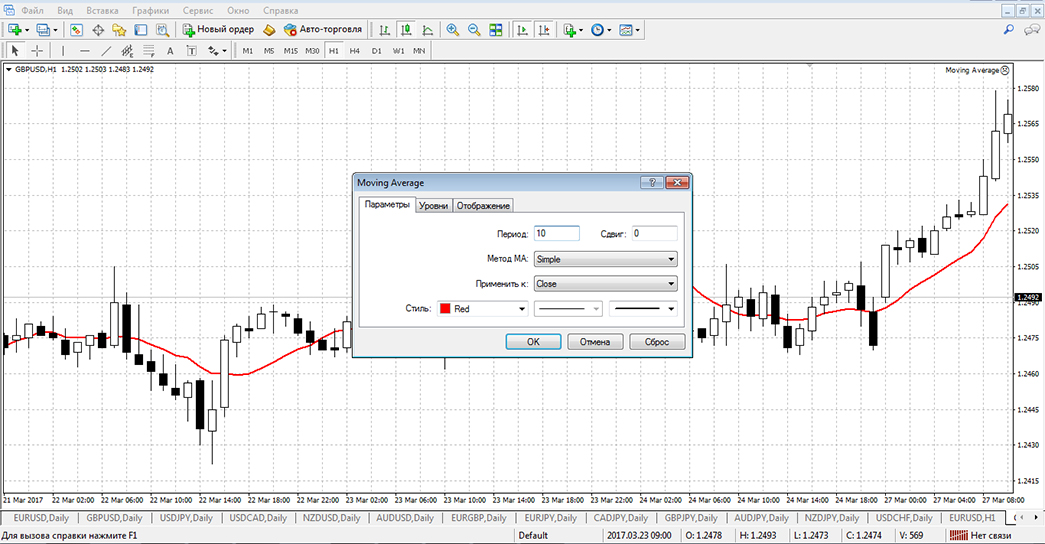
Task: Select the trendline drawing tool
Action: 105,51
